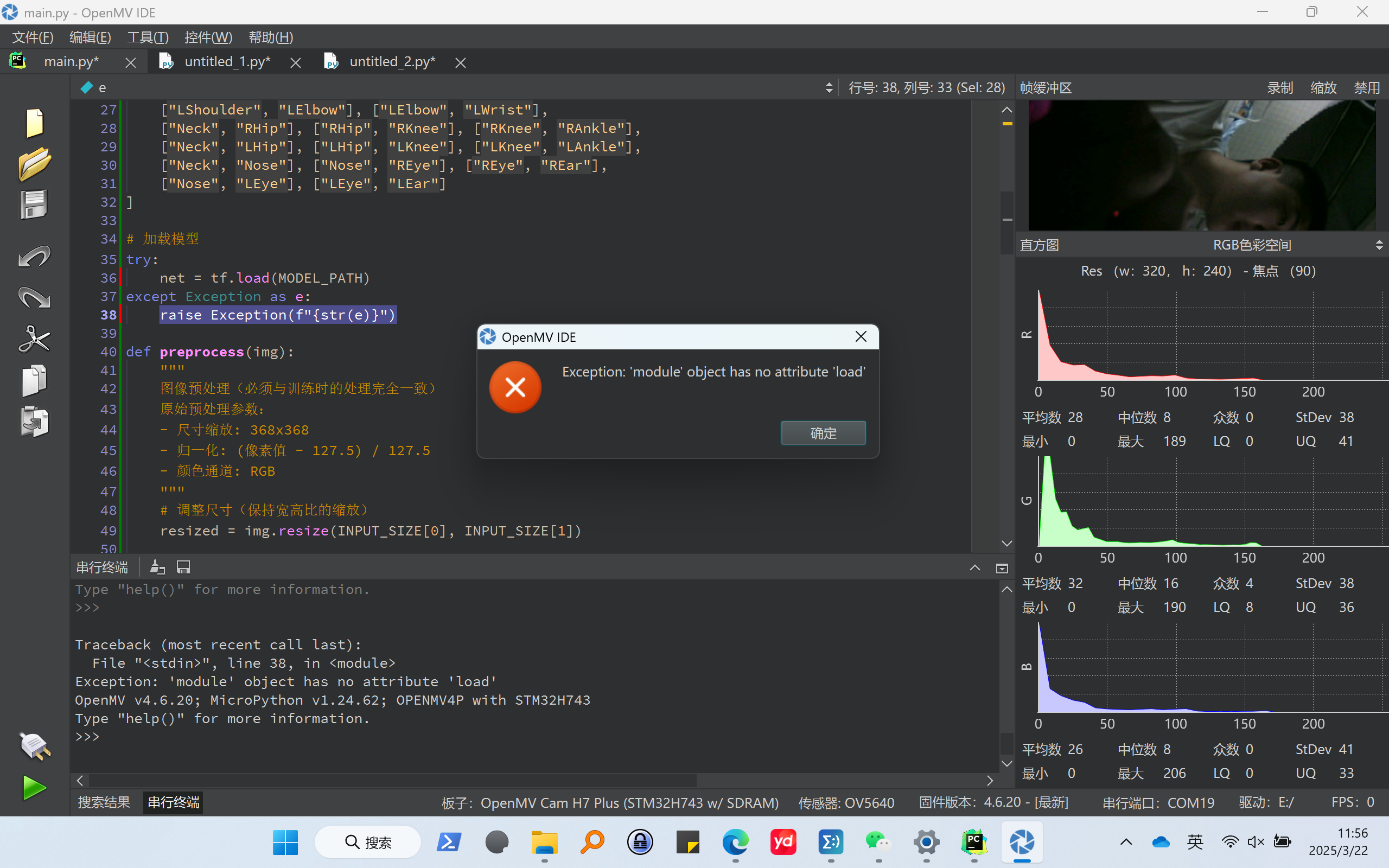Switch to the untitled_2.py tab
This screenshot has height=868, width=1389.
coord(393,61)
